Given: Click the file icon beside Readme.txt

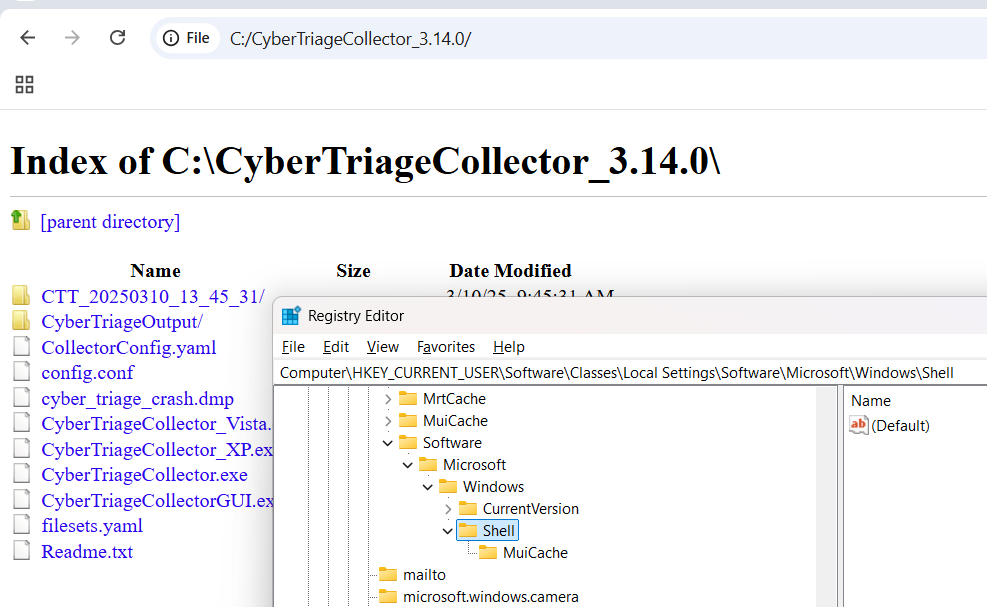Looking at the screenshot, I should 22,550.
